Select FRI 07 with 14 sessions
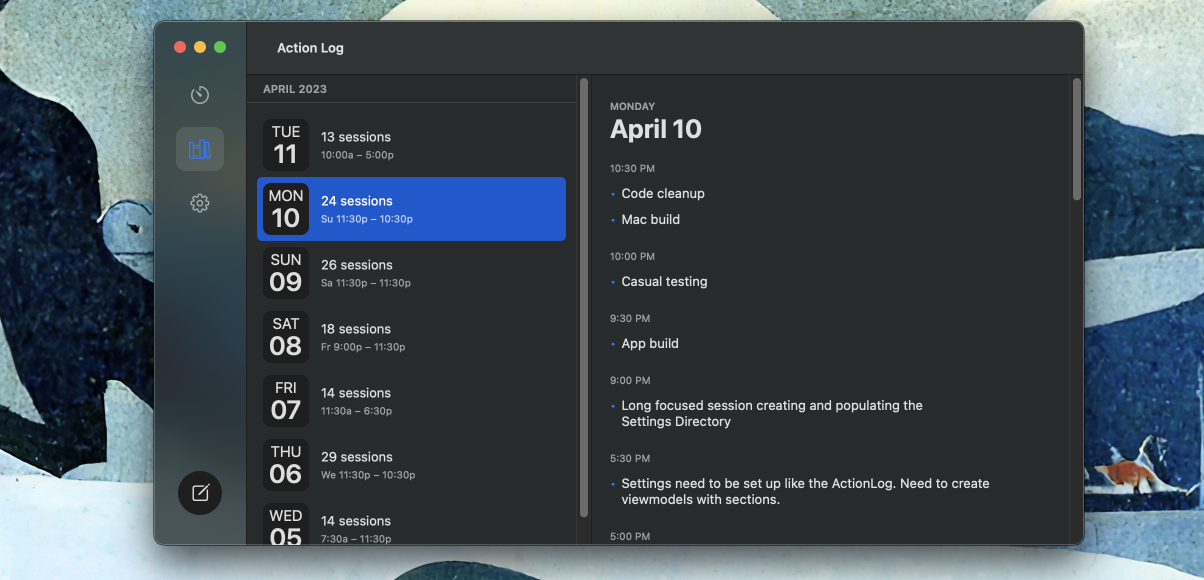 point(411,401)
